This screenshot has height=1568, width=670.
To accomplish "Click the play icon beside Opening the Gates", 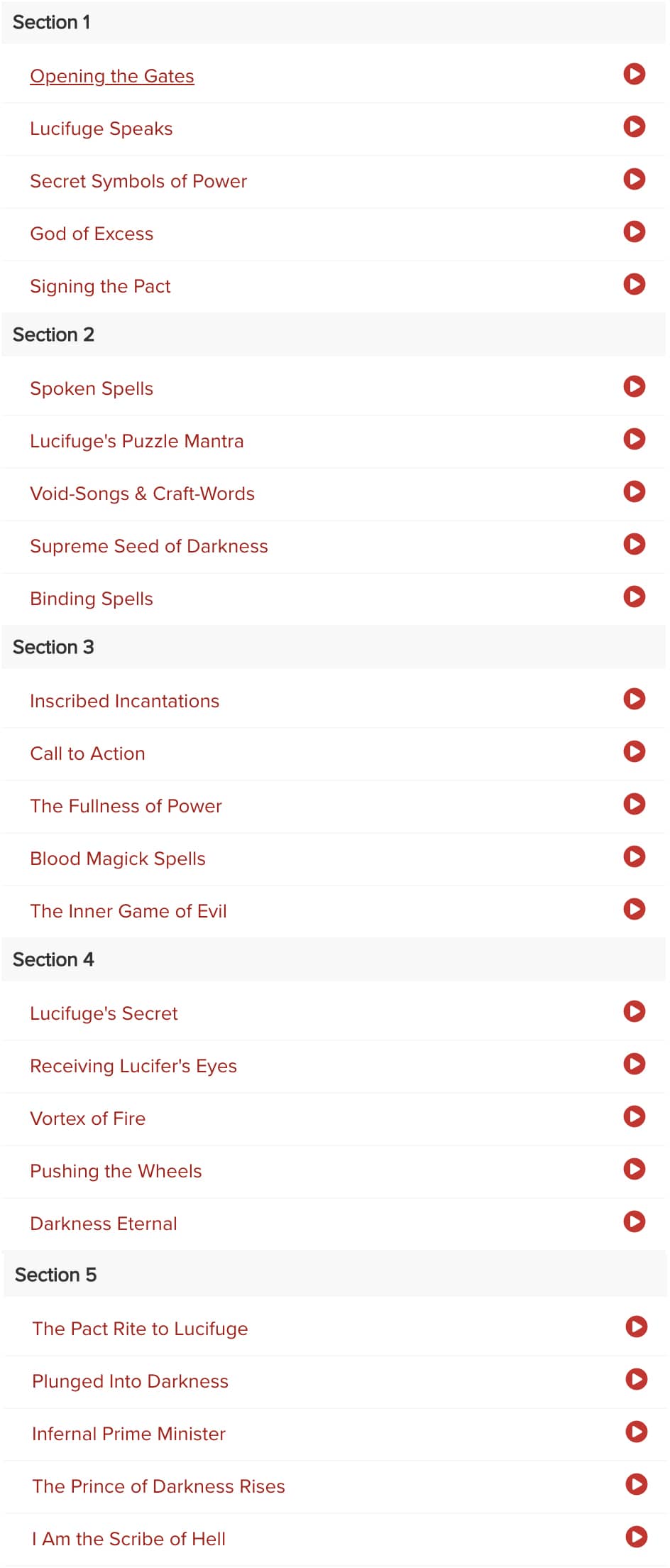I will (x=634, y=74).
